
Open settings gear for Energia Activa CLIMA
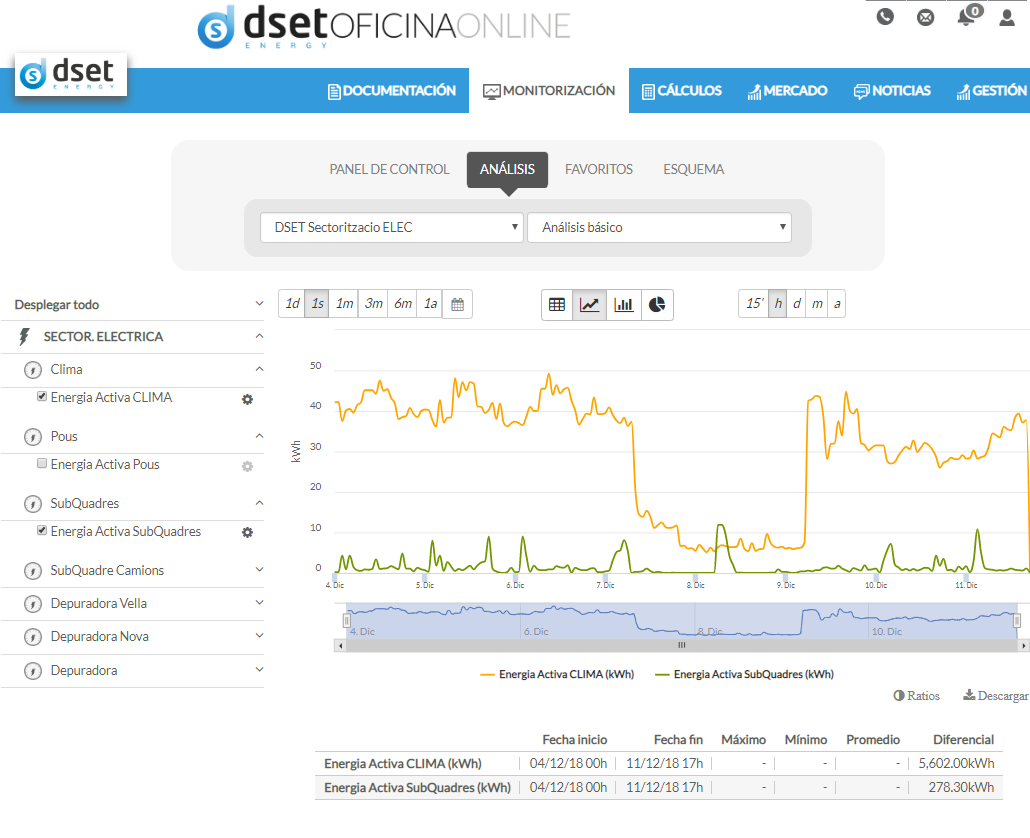click(x=247, y=399)
